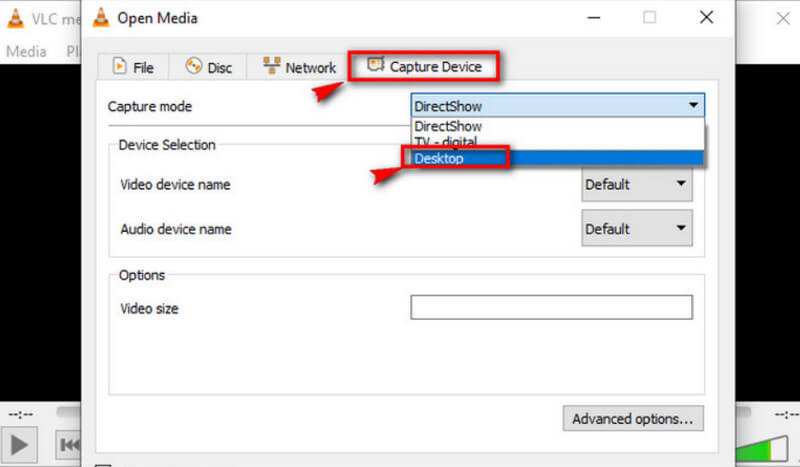
Task: Open the Media menu in VLC window
Action: coord(26,51)
